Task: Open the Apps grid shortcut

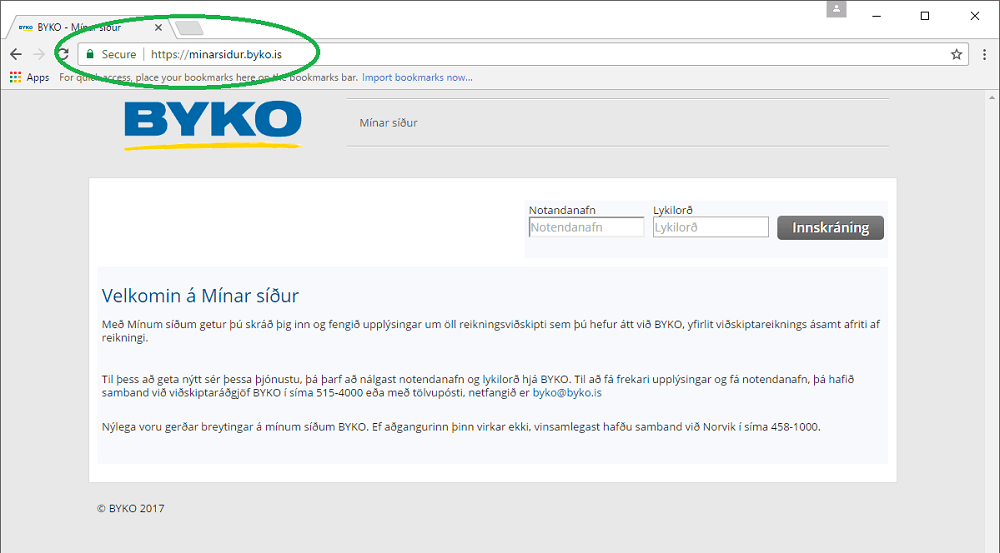Action: tap(29, 77)
